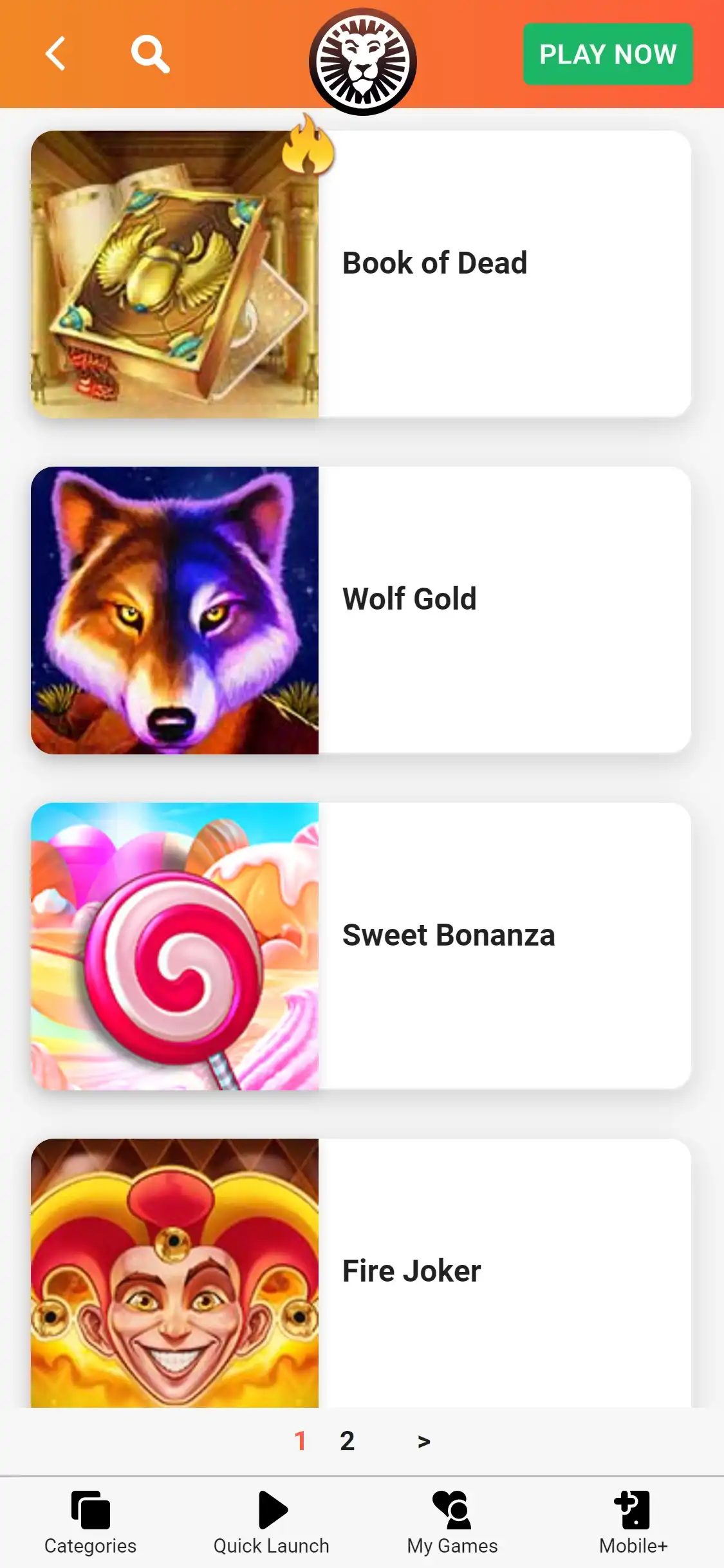Open the Book of Dead thumbnail

tap(174, 274)
